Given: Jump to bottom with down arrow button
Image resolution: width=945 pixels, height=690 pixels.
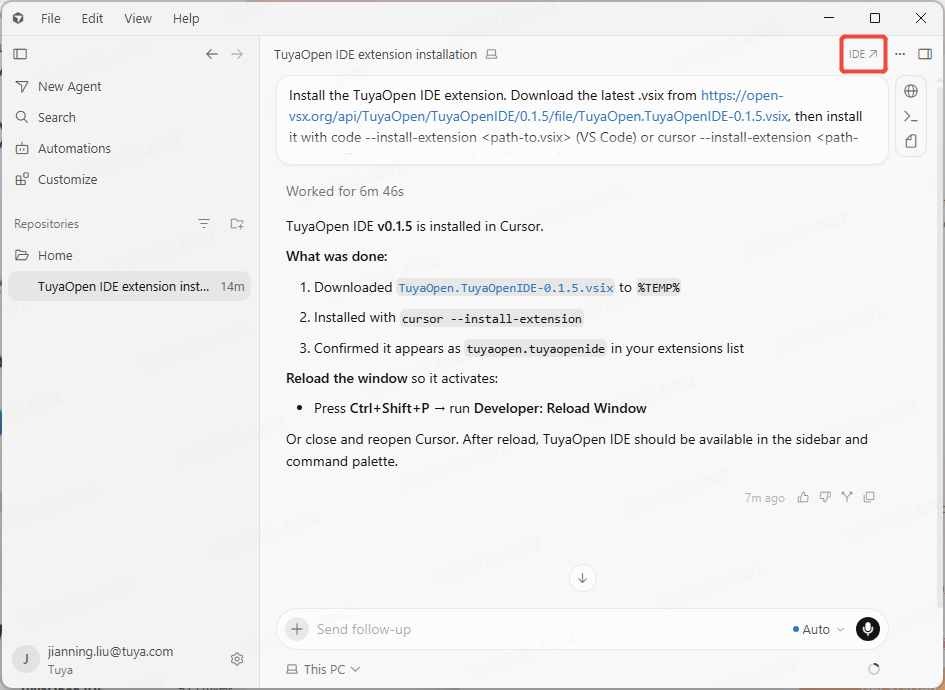Looking at the screenshot, I should [583, 578].
